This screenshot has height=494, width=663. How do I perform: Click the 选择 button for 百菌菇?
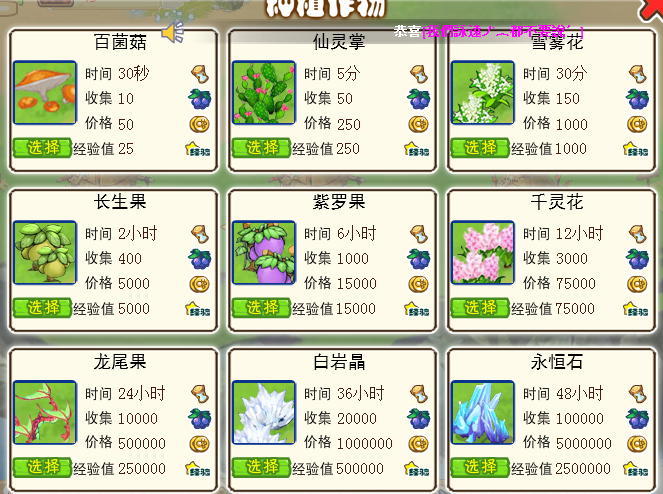tap(42, 148)
